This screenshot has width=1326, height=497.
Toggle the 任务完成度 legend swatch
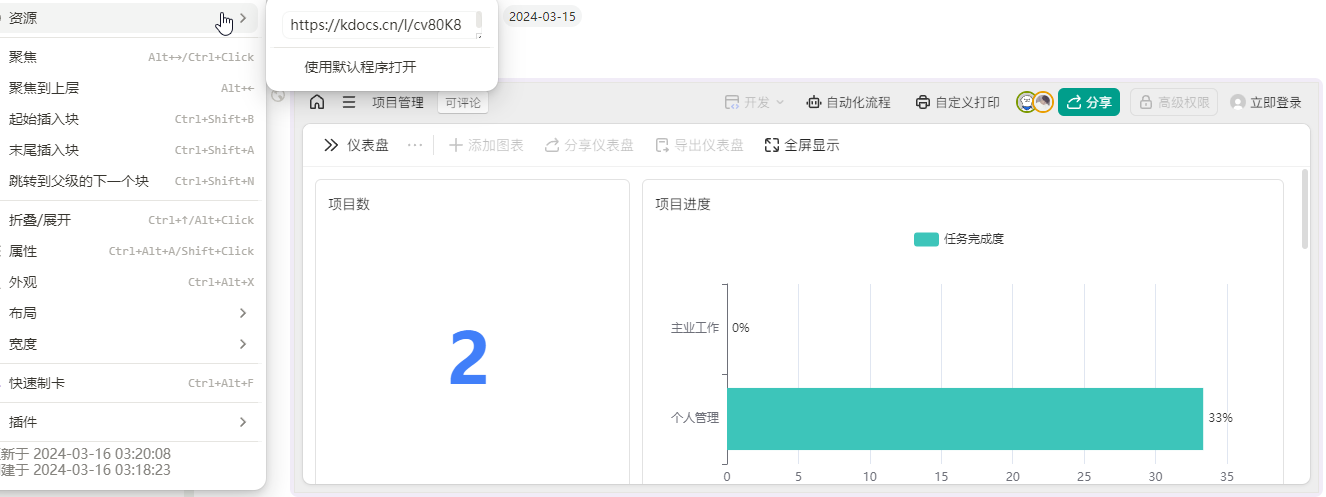[x=926, y=239]
